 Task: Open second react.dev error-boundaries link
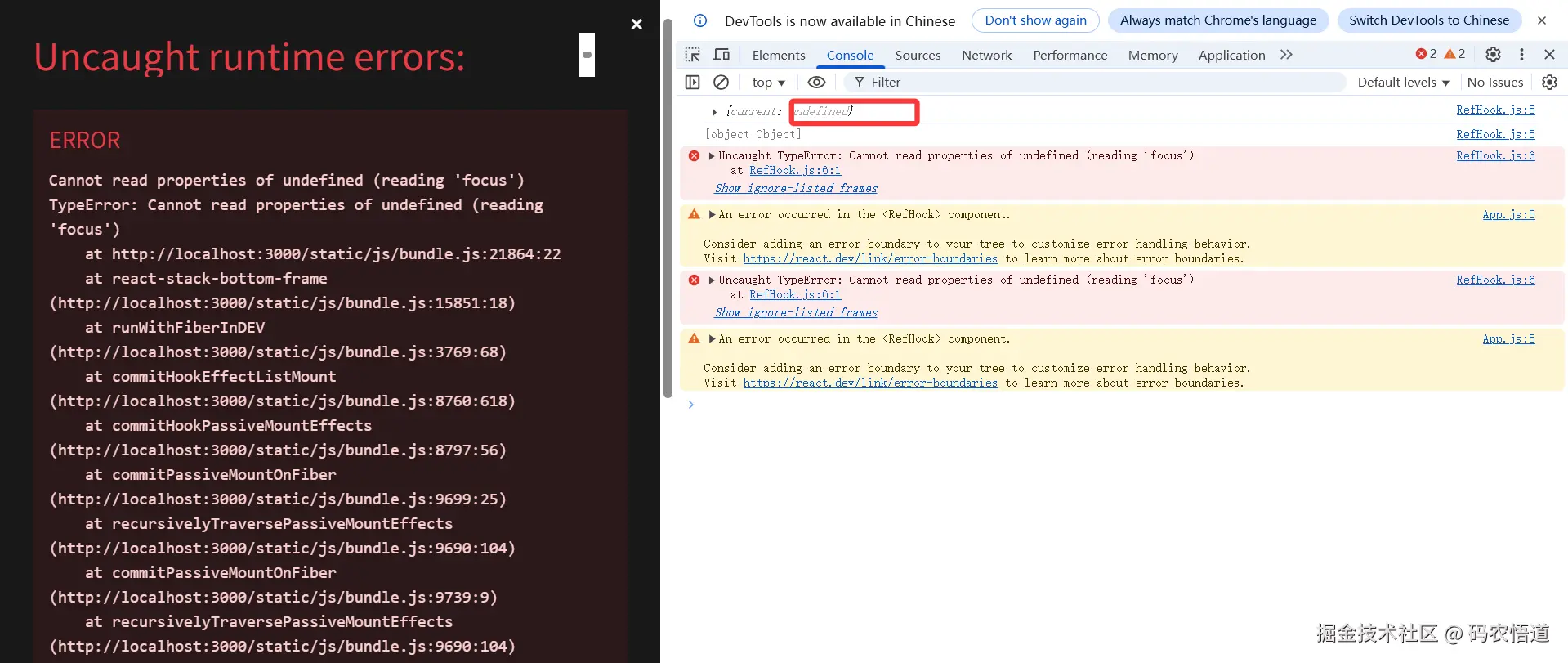pyautogui.click(x=870, y=383)
